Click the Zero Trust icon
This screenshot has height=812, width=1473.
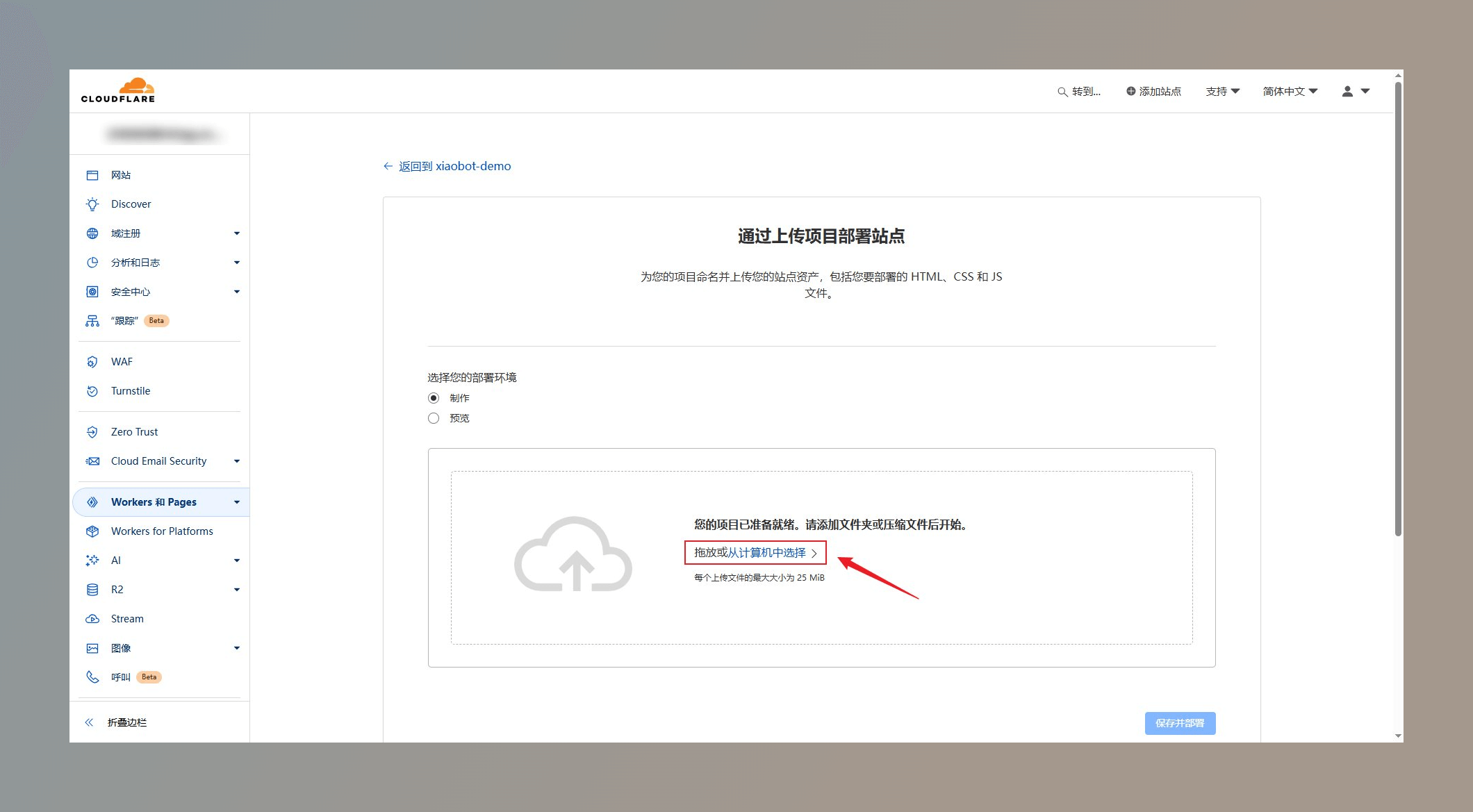pyautogui.click(x=92, y=432)
